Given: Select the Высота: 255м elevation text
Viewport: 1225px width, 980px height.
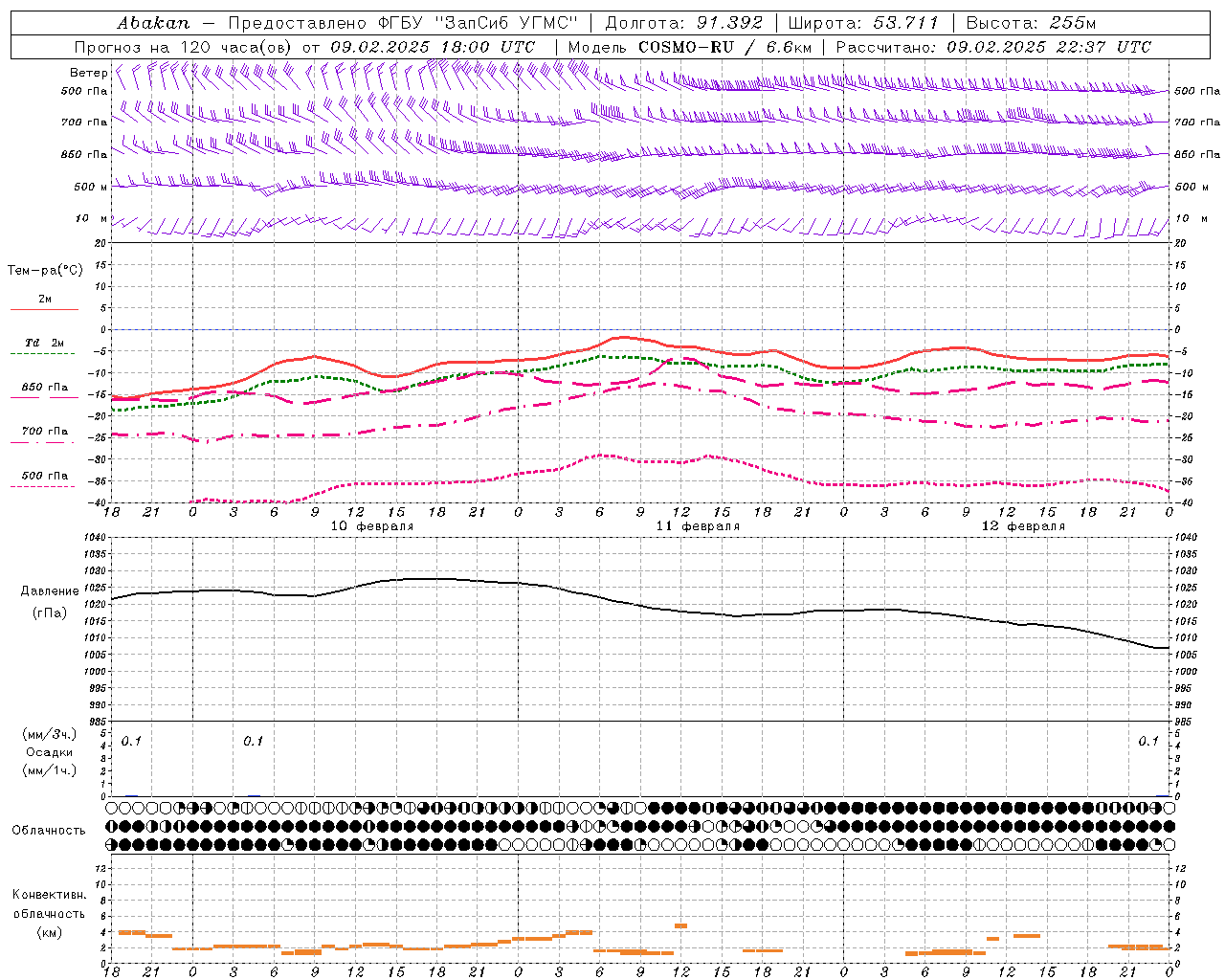Looking at the screenshot, I should [x=1031, y=22].
